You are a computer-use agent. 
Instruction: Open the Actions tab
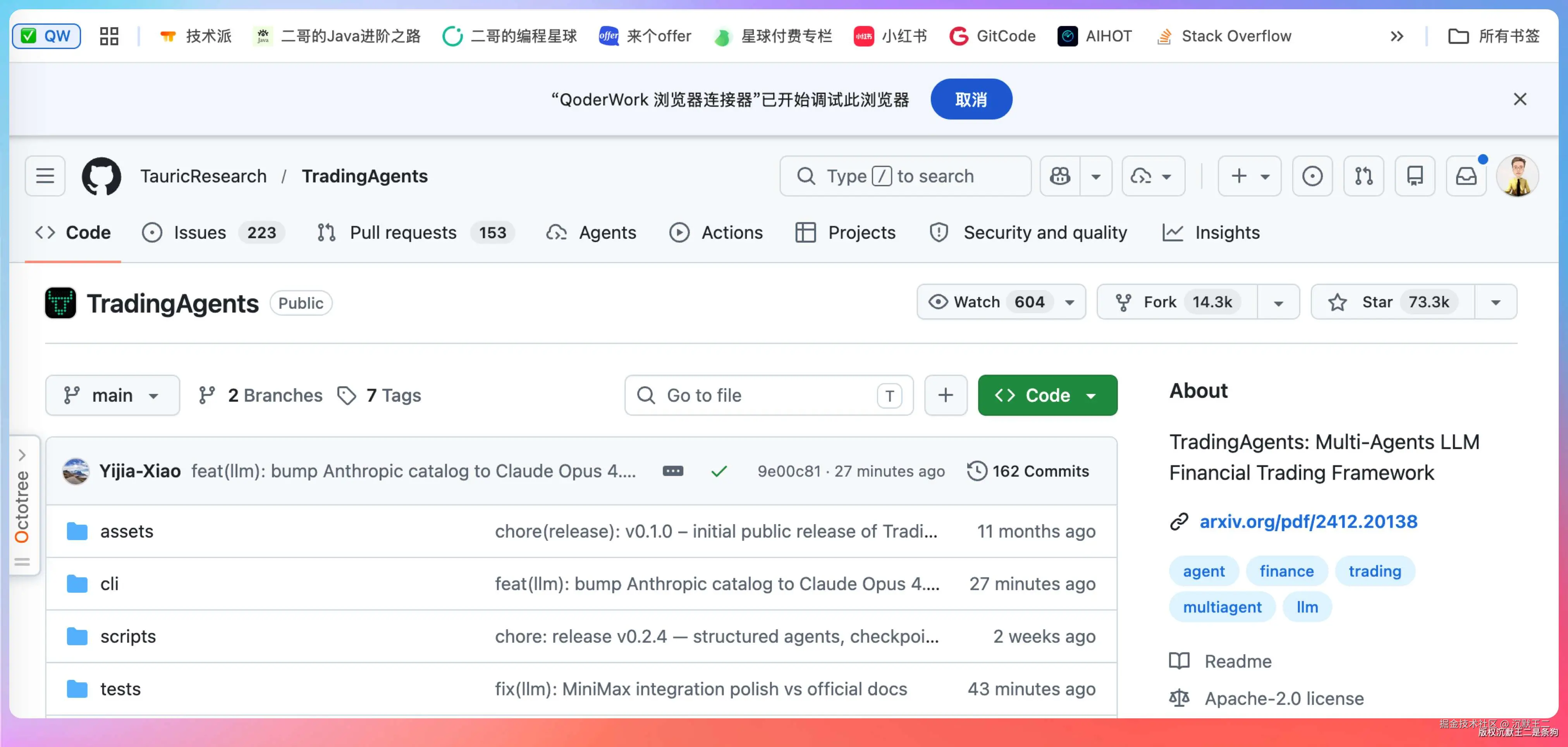click(x=716, y=232)
